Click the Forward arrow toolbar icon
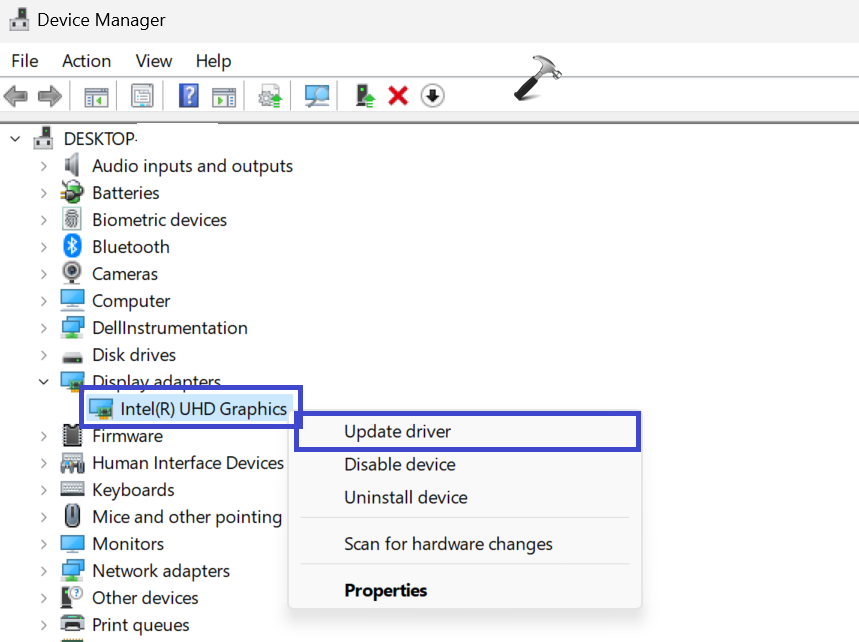 point(50,96)
